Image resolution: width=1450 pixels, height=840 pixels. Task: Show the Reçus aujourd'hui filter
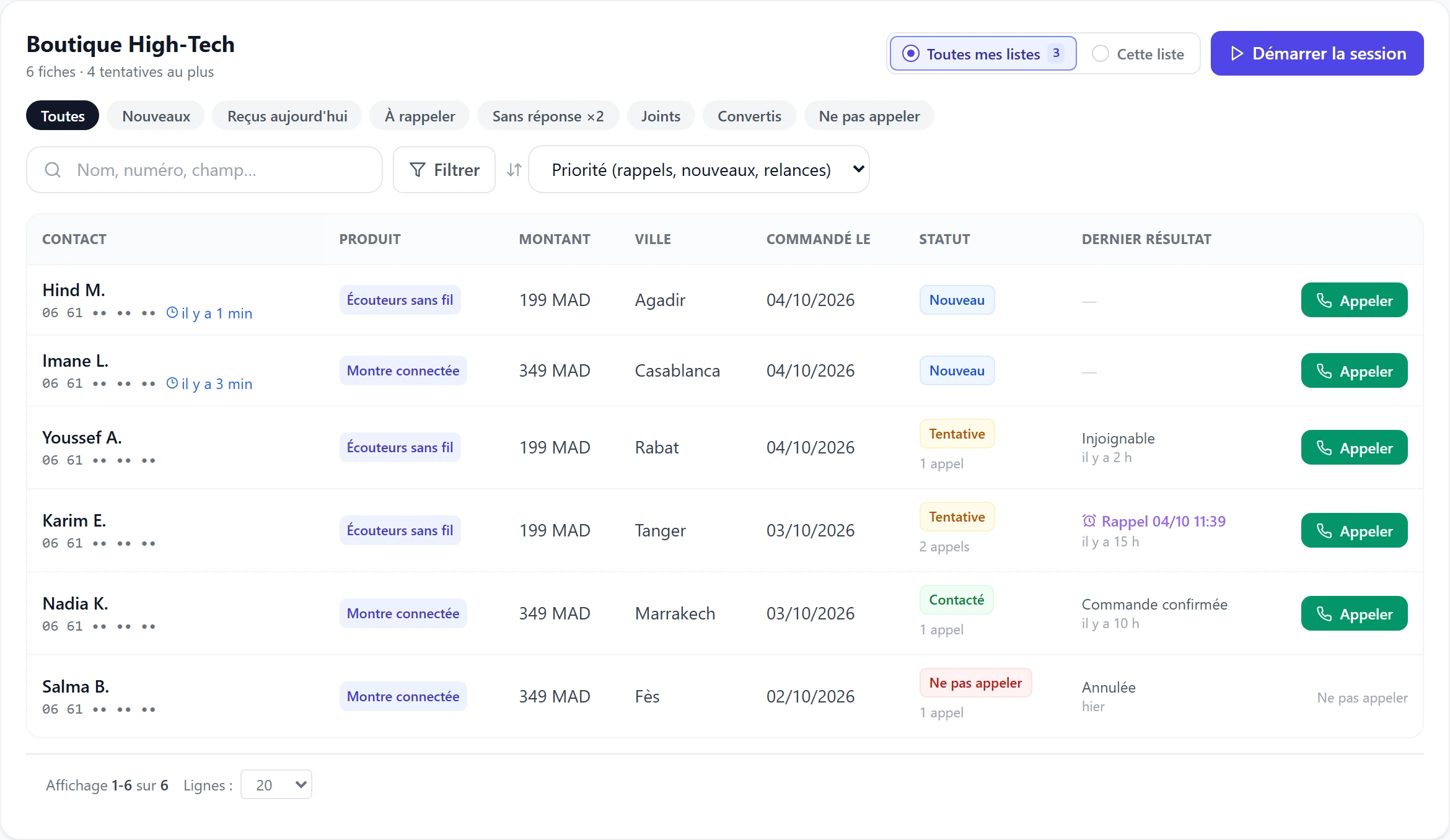(x=287, y=116)
